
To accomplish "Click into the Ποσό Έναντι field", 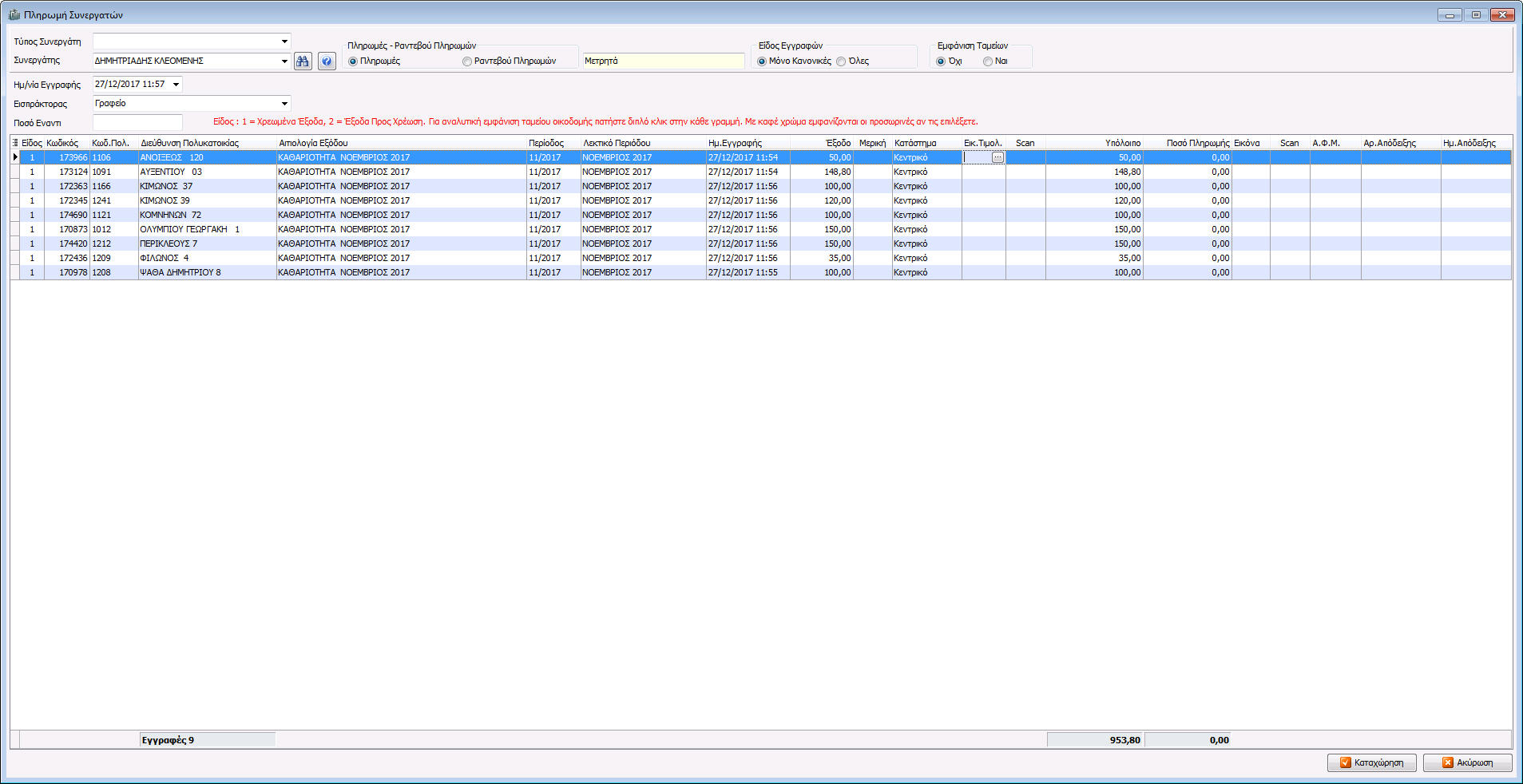I will pyautogui.click(x=137, y=123).
